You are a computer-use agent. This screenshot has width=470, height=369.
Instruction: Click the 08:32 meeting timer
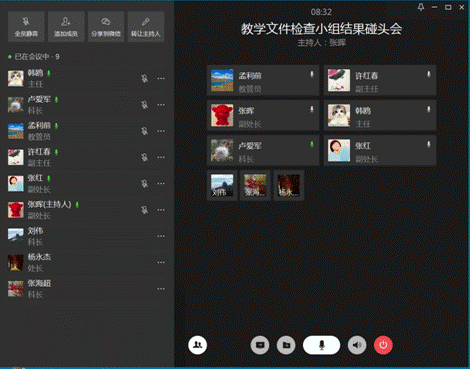(321, 12)
